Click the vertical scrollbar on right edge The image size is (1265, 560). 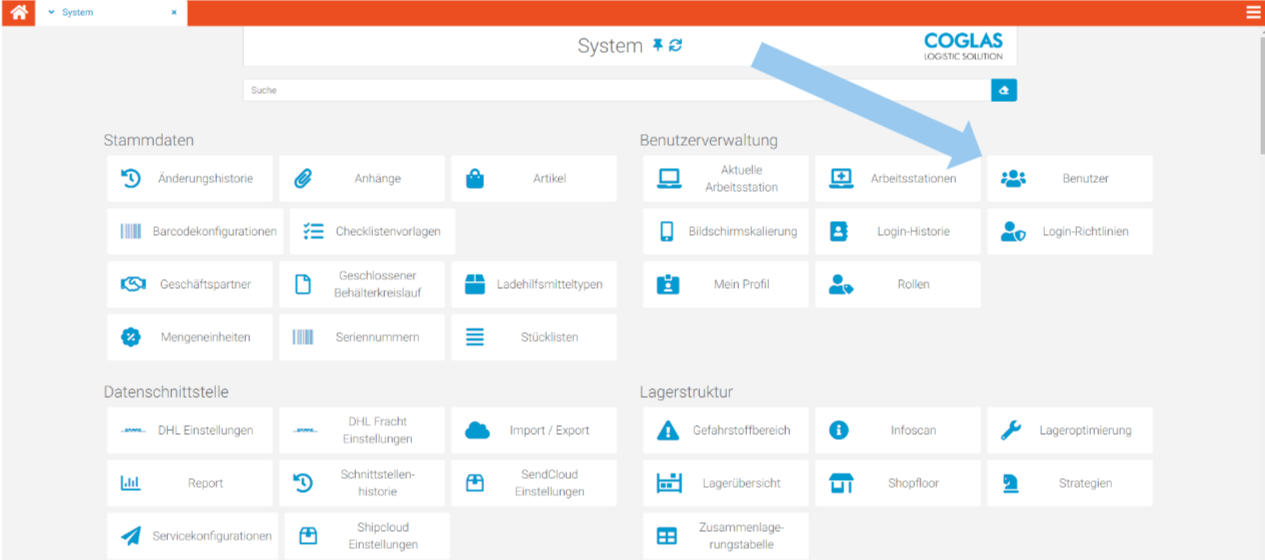coord(1260,95)
